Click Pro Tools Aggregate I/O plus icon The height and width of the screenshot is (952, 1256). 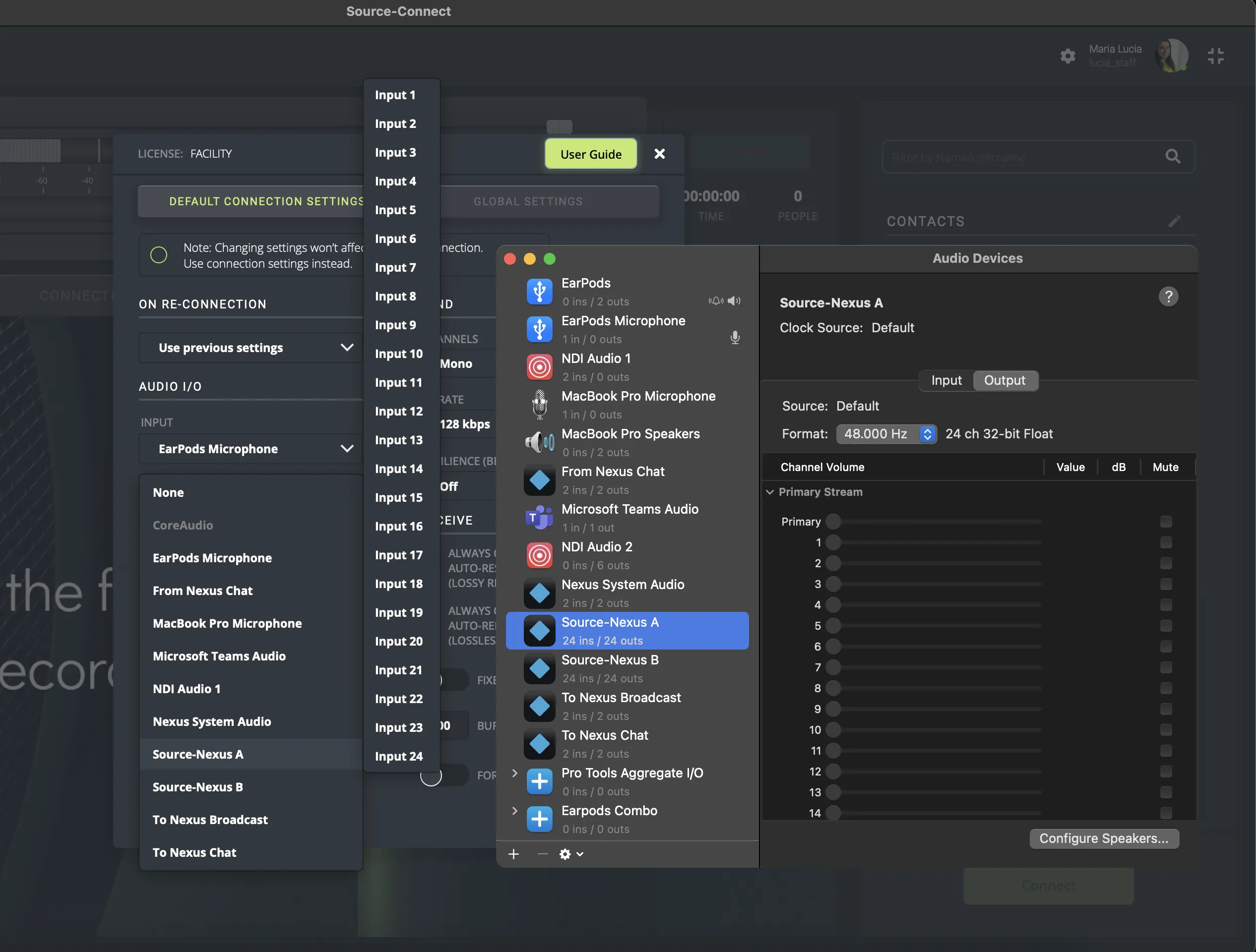(x=539, y=782)
